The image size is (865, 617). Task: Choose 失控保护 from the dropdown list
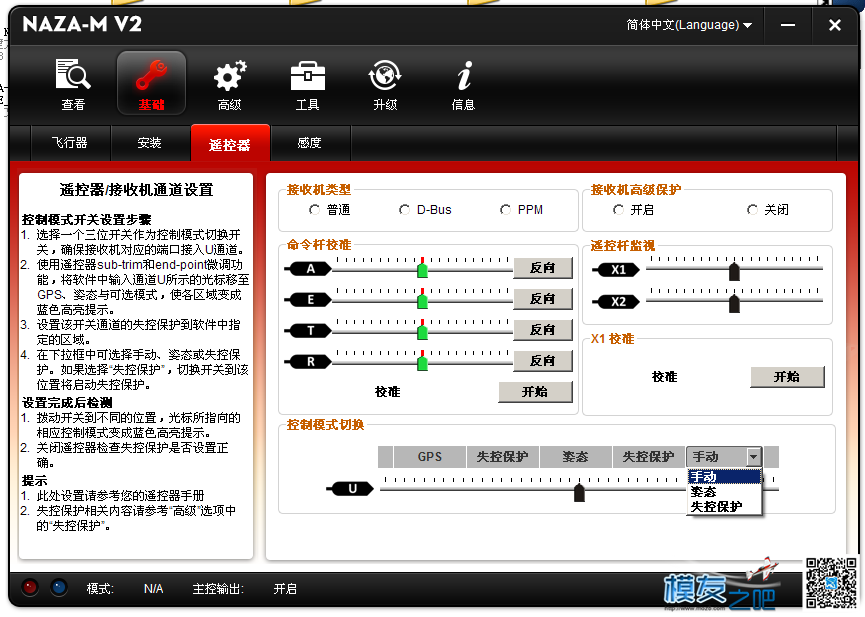pos(724,506)
